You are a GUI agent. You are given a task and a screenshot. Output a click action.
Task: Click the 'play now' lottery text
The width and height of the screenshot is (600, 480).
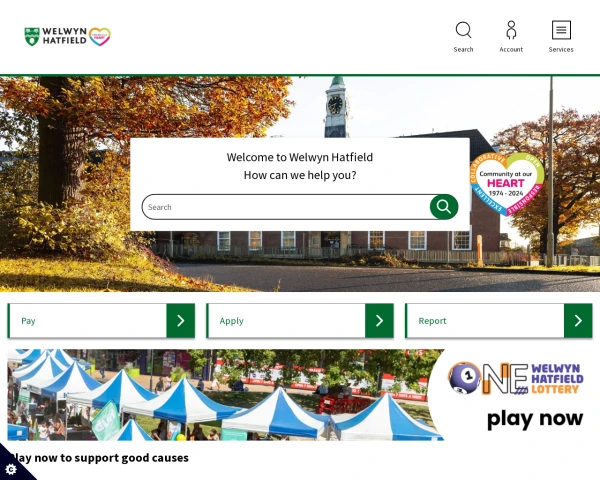[535, 418]
